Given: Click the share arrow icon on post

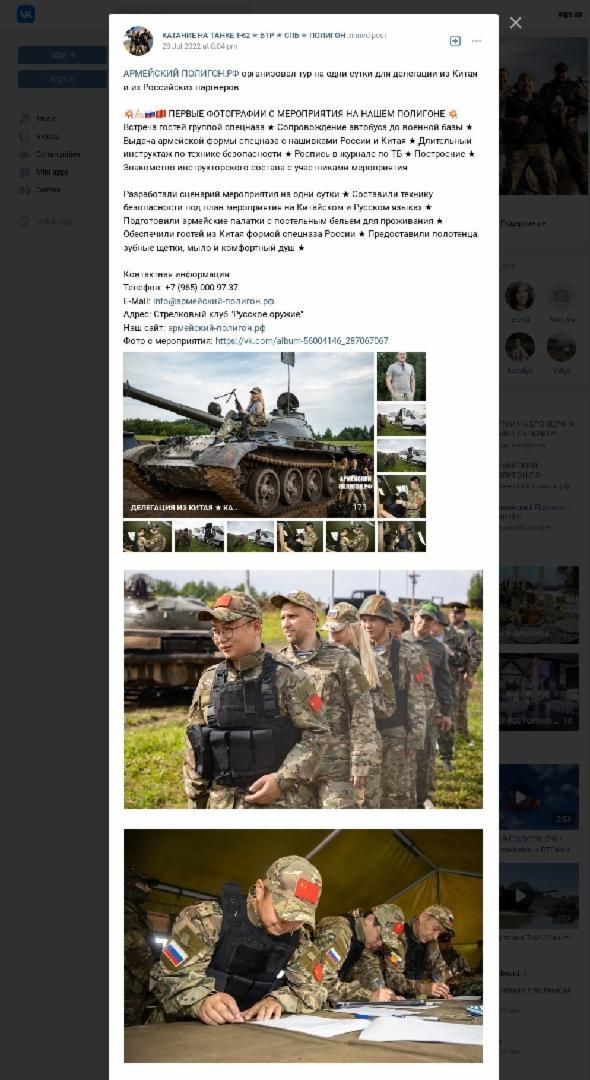Looking at the screenshot, I should (x=455, y=41).
